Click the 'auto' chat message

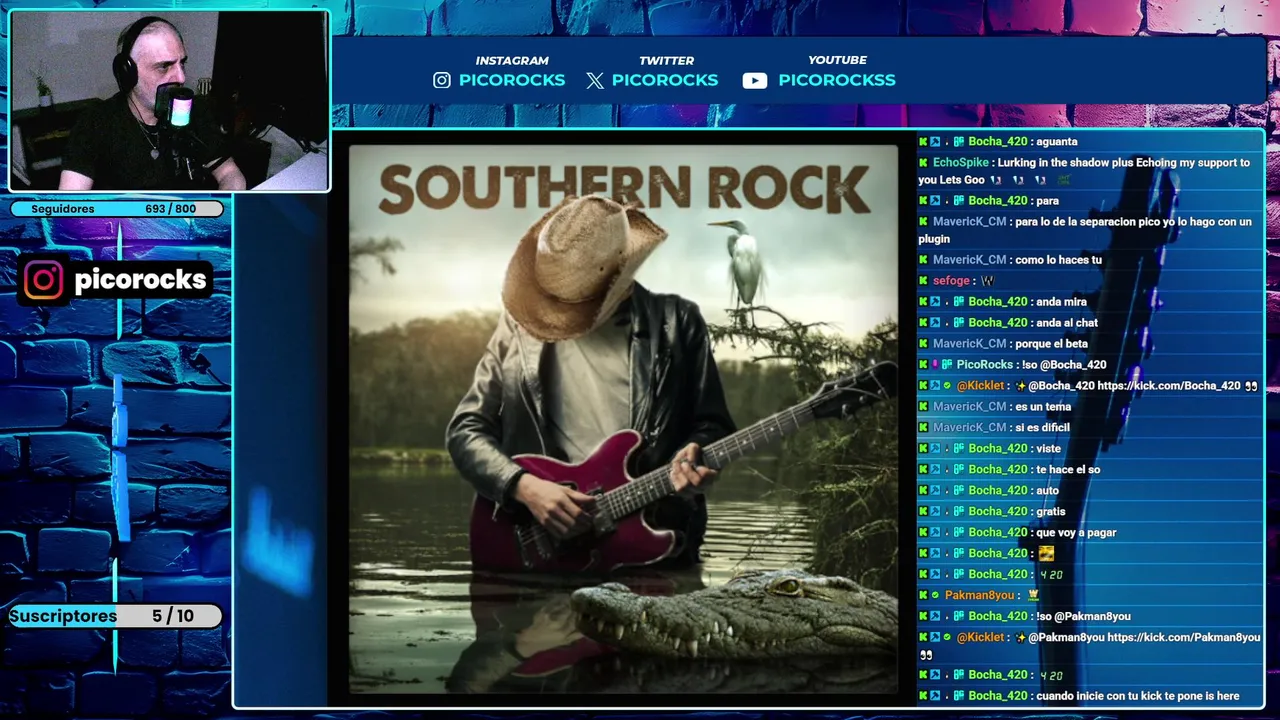(1047, 491)
